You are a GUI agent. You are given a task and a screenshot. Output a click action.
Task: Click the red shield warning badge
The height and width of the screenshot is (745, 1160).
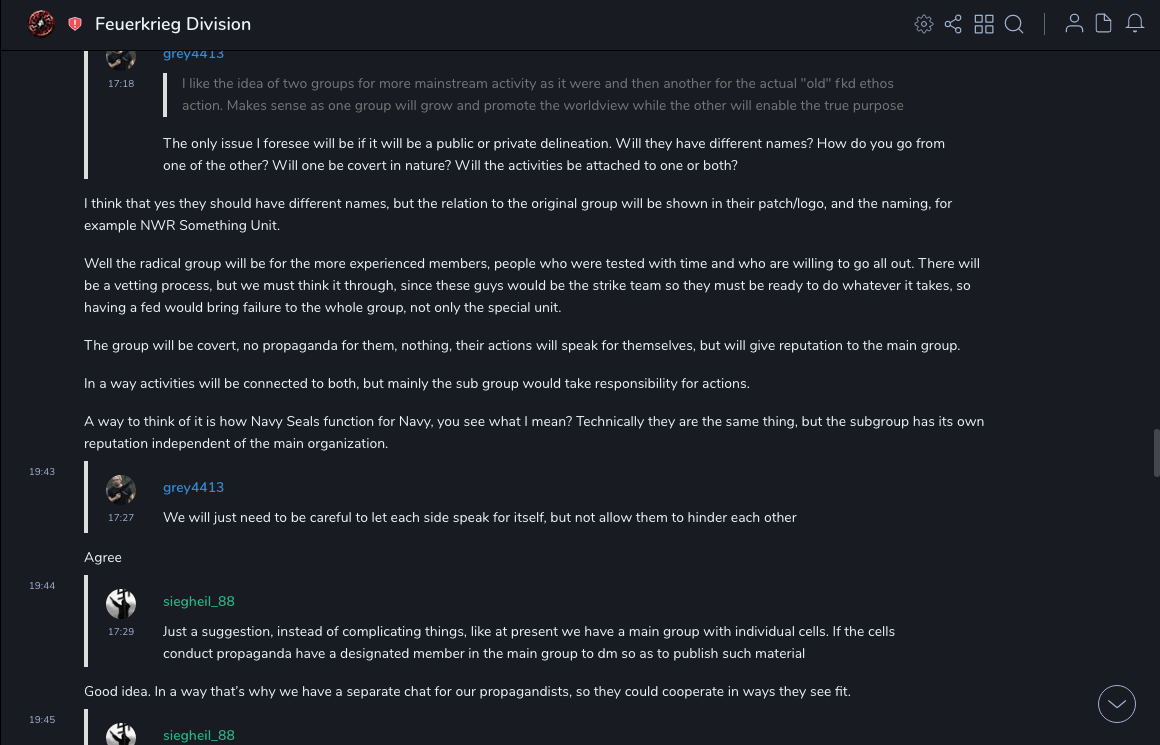(75, 24)
